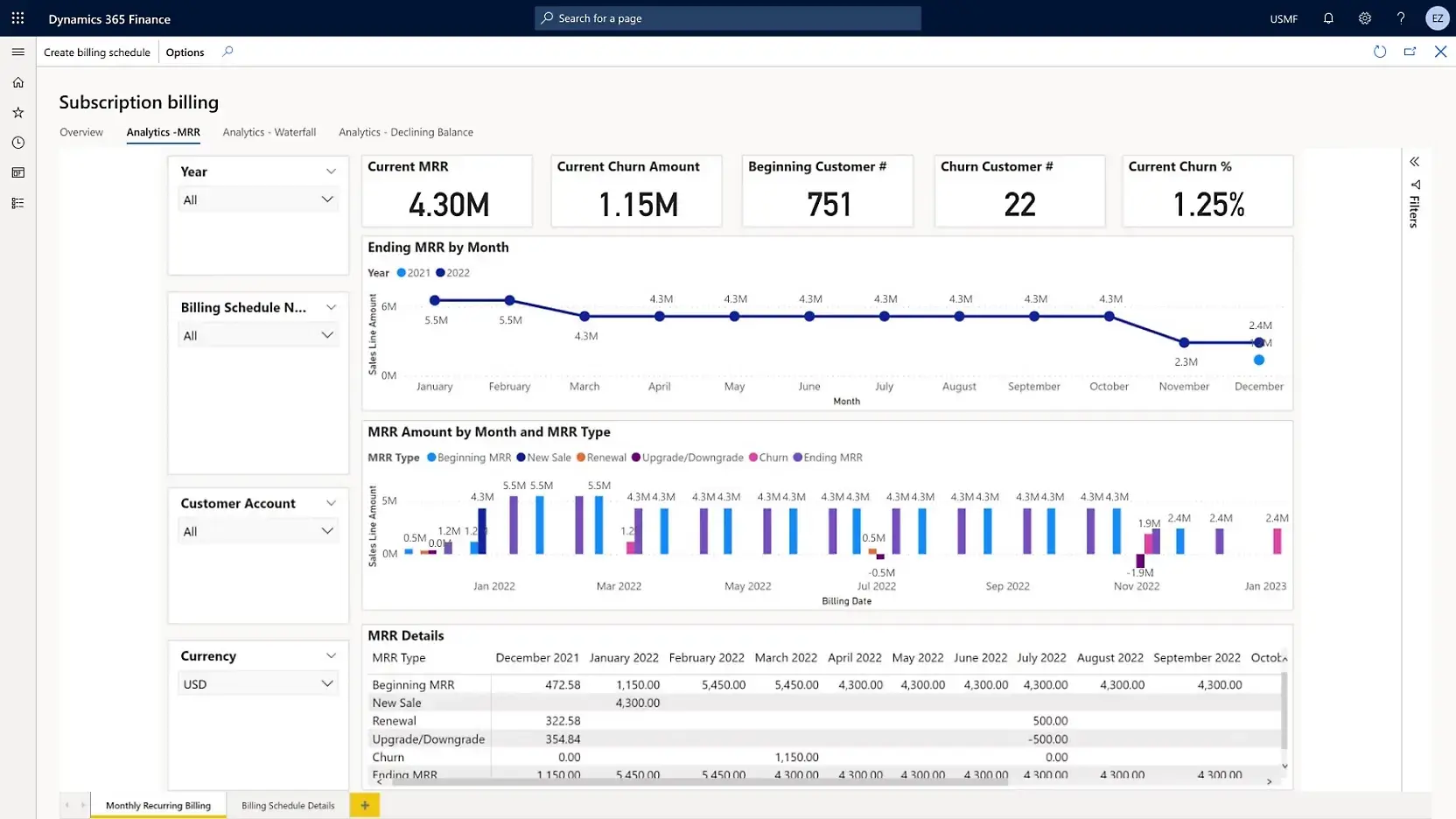Open the Billing Schedule Details tab
The height and width of the screenshot is (819, 1456).
click(288, 805)
